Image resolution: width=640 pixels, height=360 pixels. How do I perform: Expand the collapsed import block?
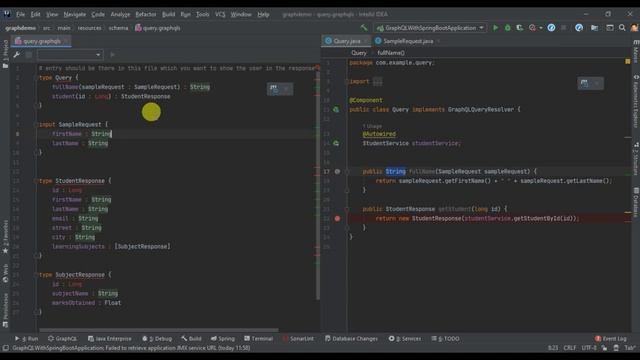click(378, 82)
